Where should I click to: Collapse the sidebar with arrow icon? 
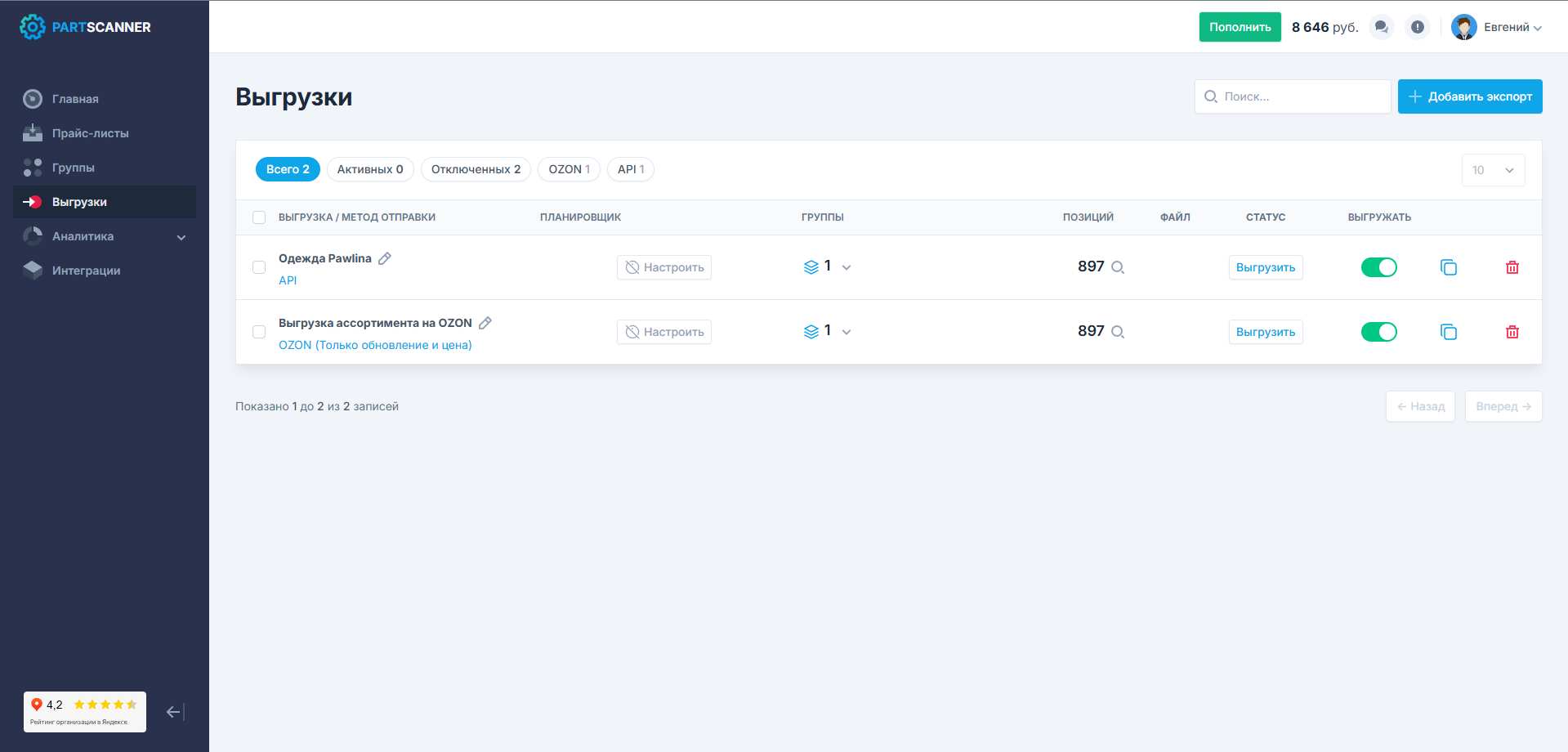click(175, 712)
